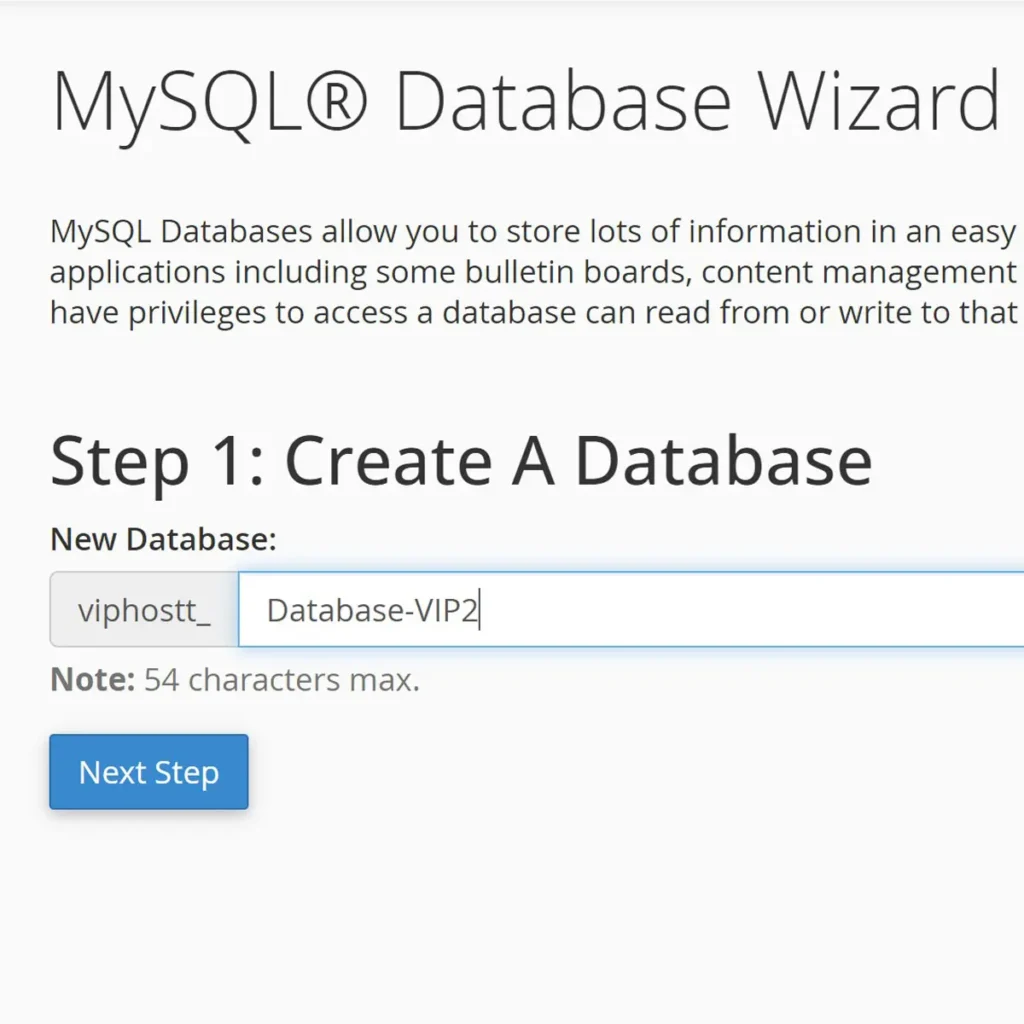Click the line starting 'MySQL Databases allow you'
This screenshot has height=1024, width=1024.
coord(534,232)
